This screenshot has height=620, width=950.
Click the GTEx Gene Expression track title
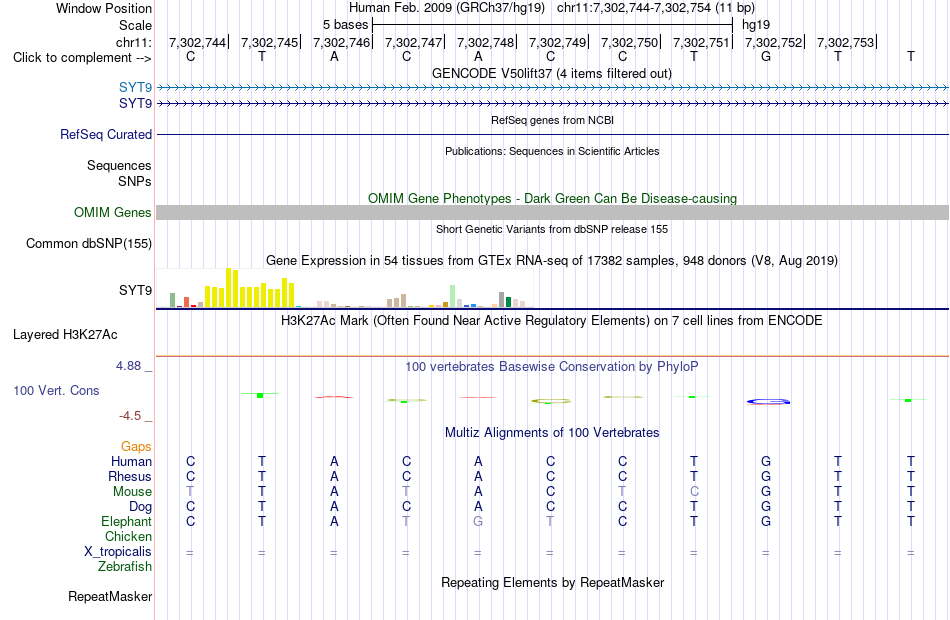[552, 261]
